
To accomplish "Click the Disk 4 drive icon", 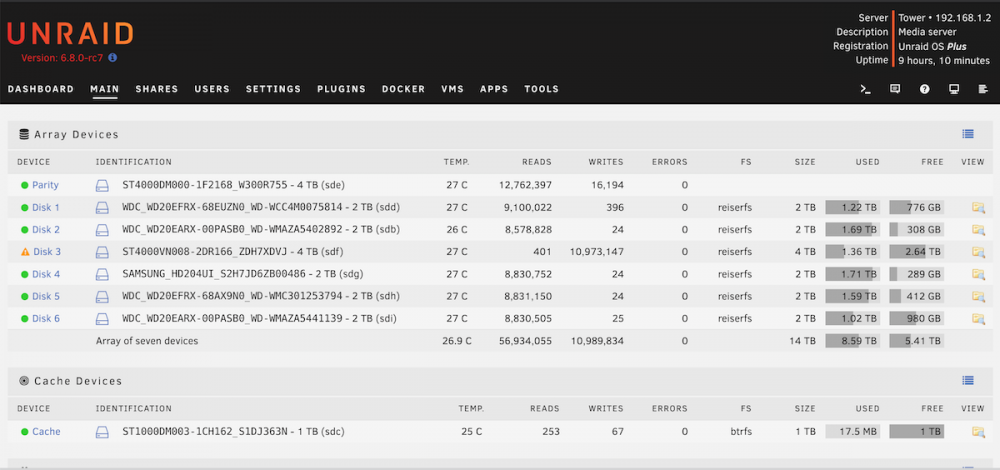I will pyautogui.click(x=103, y=275).
